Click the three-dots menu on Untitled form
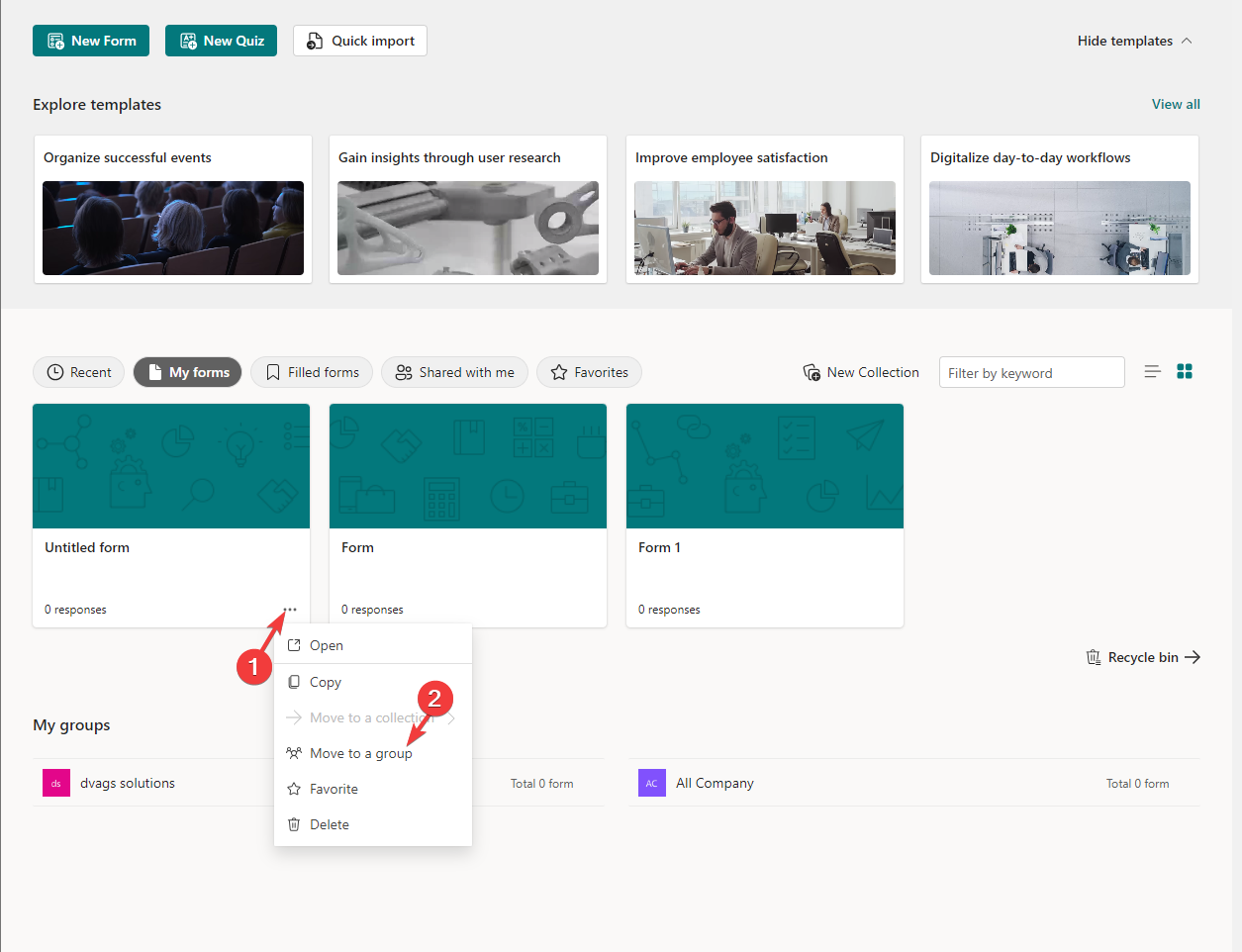 tap(290, 610)
